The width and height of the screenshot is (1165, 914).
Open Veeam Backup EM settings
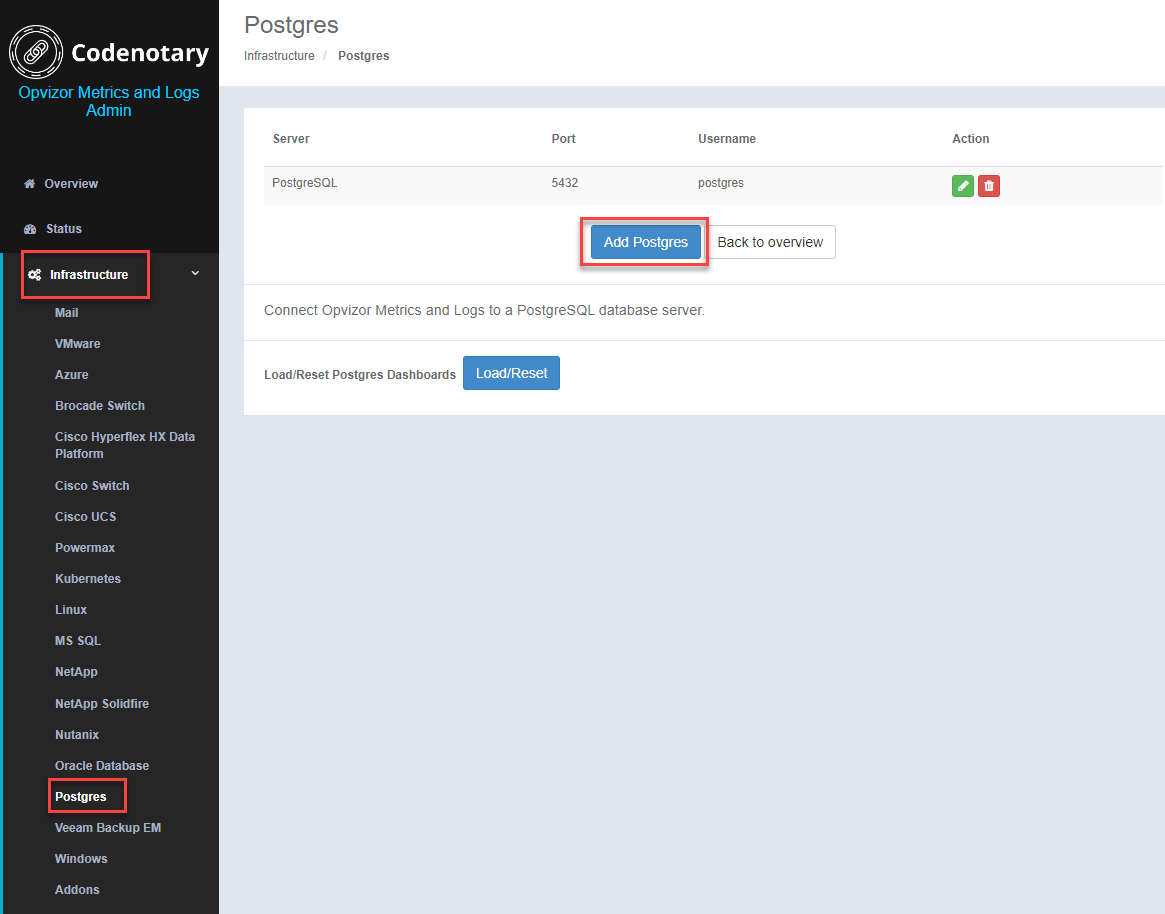(x=108, y=828)
